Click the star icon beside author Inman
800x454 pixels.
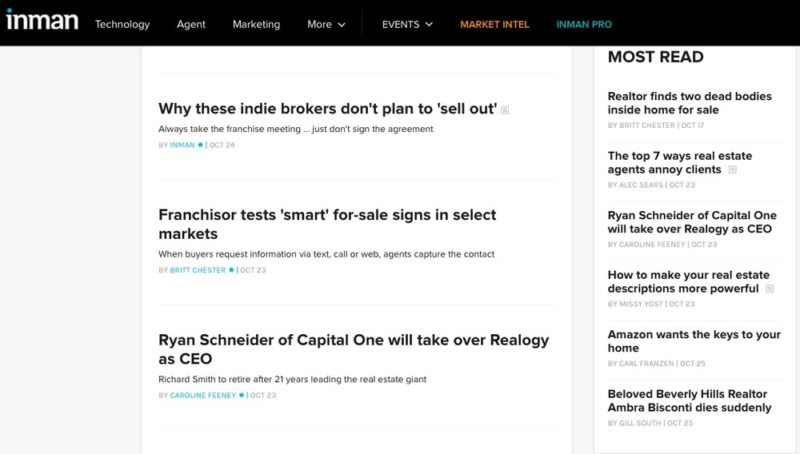pyautogui.click(x=200, y=145)
